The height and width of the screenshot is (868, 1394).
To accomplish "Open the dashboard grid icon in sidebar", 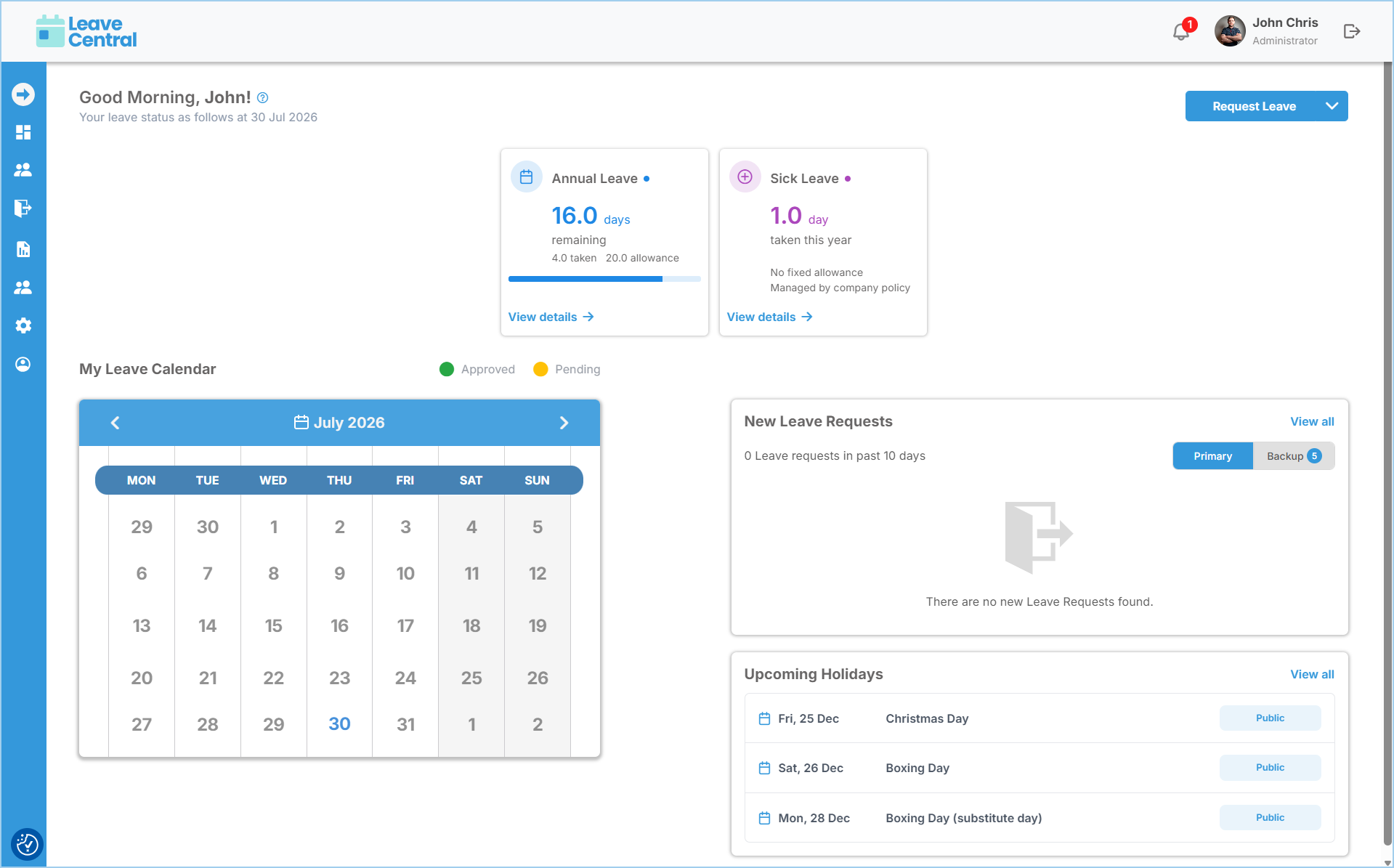I will click(x=23, y=132).
